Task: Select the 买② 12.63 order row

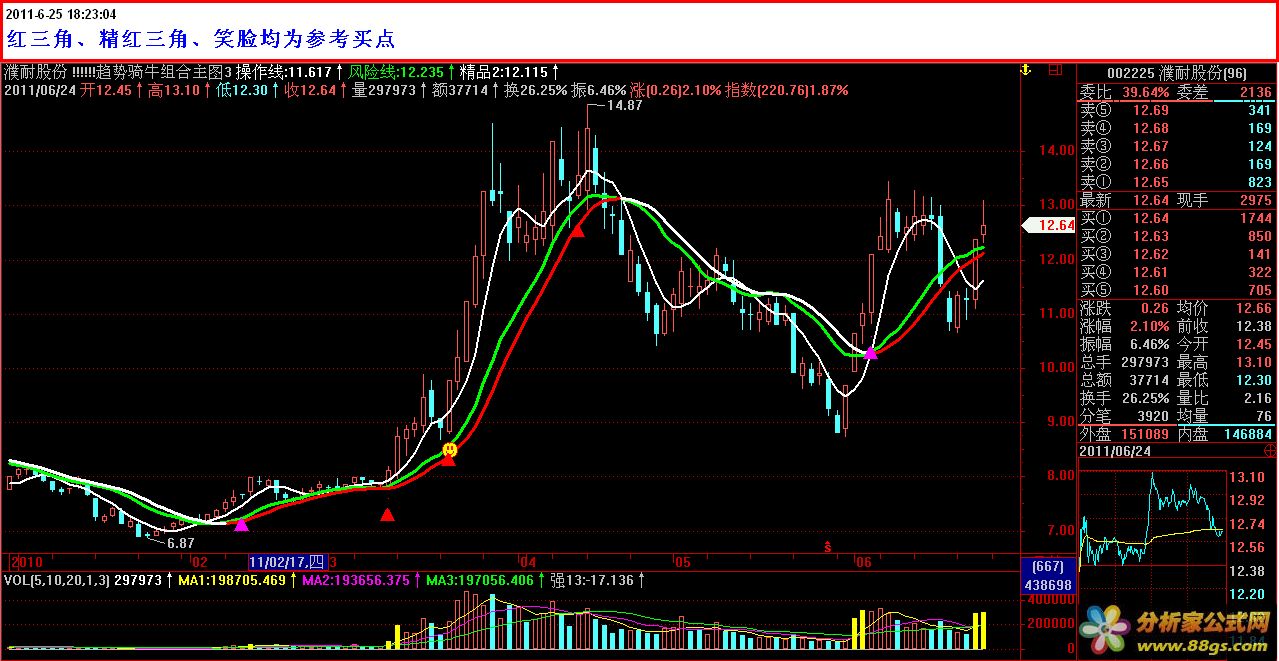Action: click(1176, 236)
